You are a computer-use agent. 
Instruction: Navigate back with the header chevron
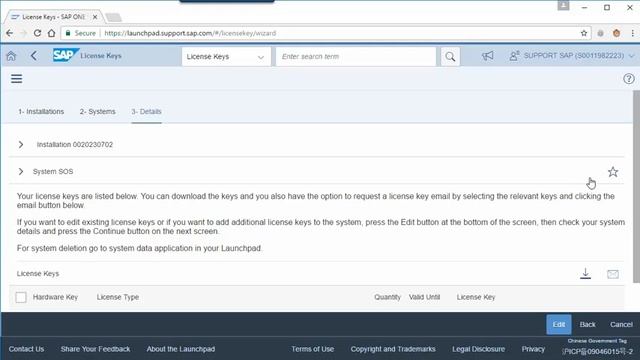tap(33, 56)
